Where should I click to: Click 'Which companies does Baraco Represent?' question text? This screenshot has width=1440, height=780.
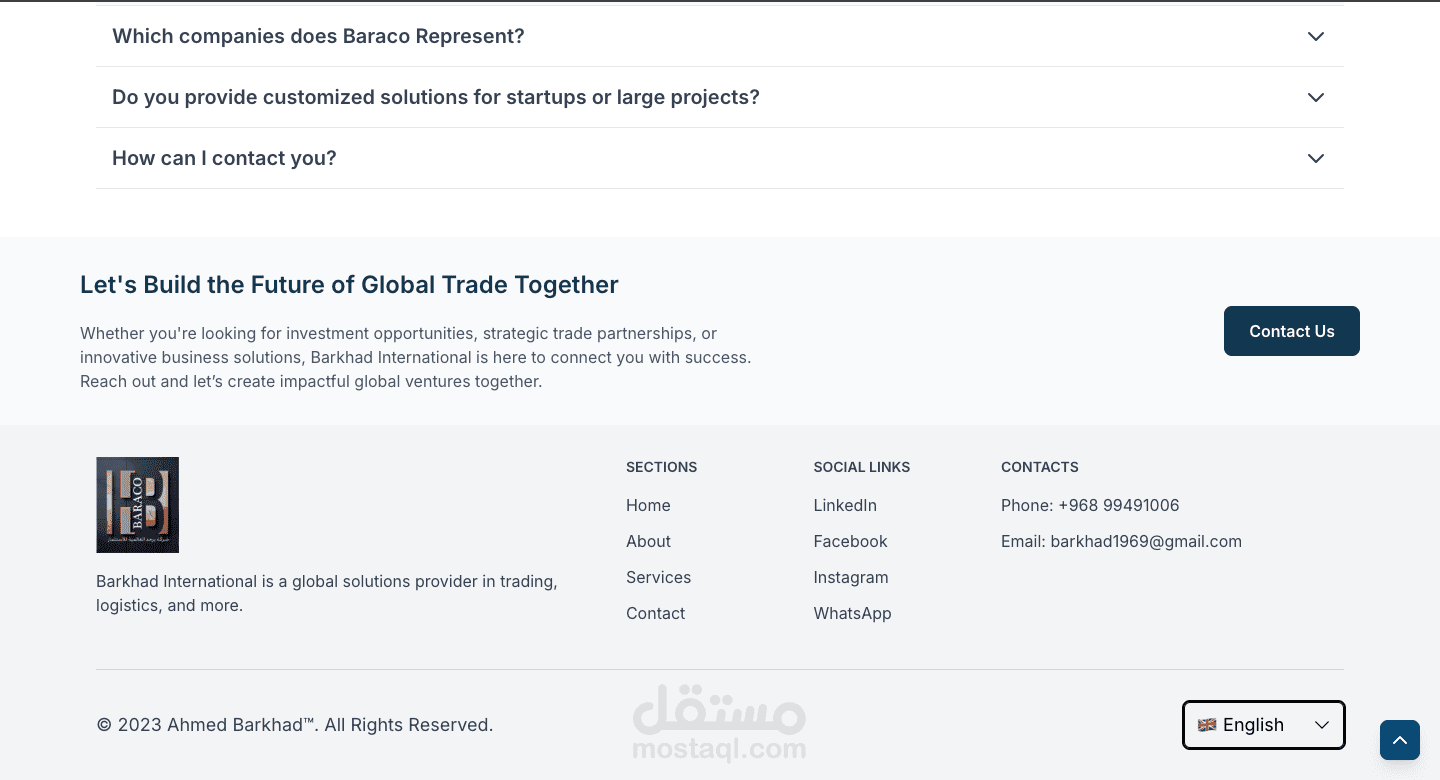tap(318, 37)
